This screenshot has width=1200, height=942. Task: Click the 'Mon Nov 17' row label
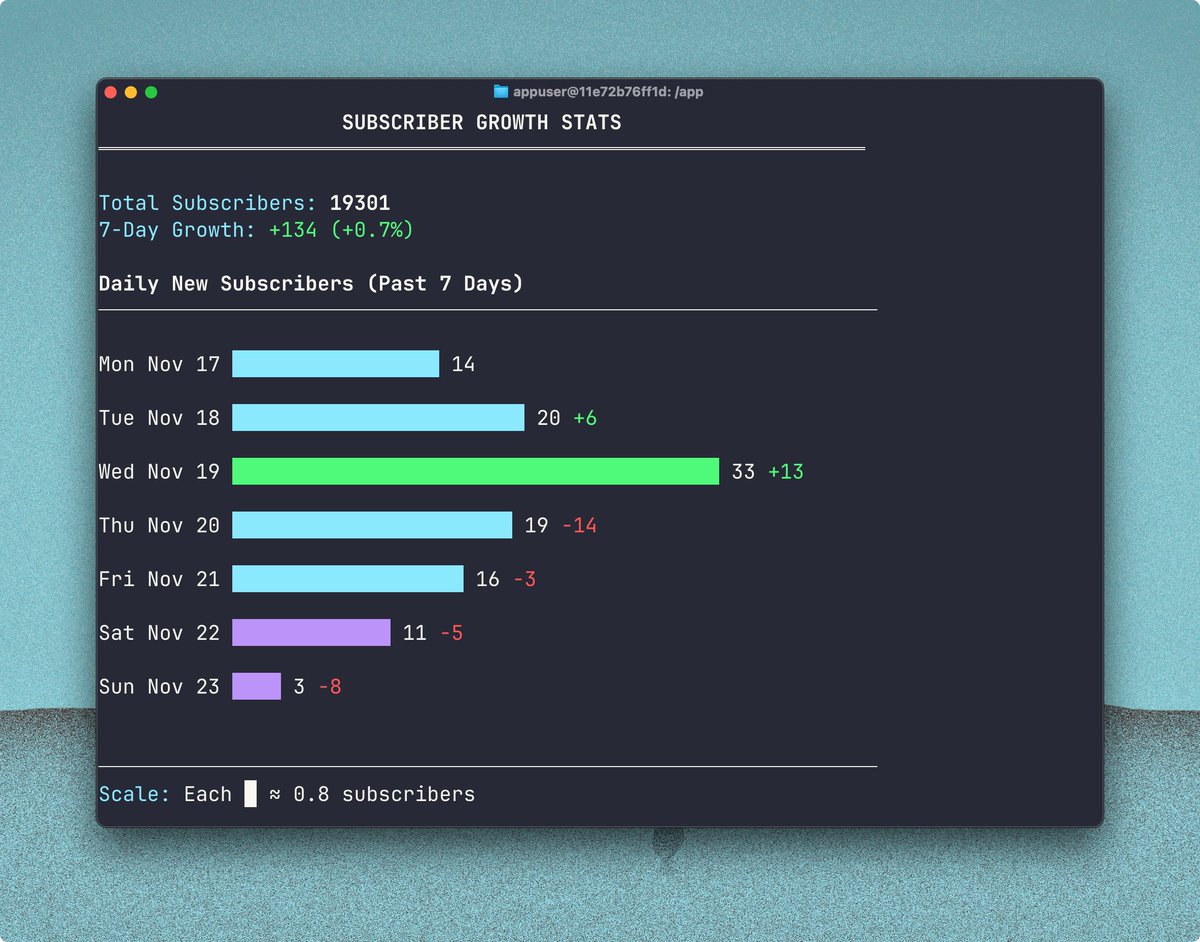[x=159, y=364]
